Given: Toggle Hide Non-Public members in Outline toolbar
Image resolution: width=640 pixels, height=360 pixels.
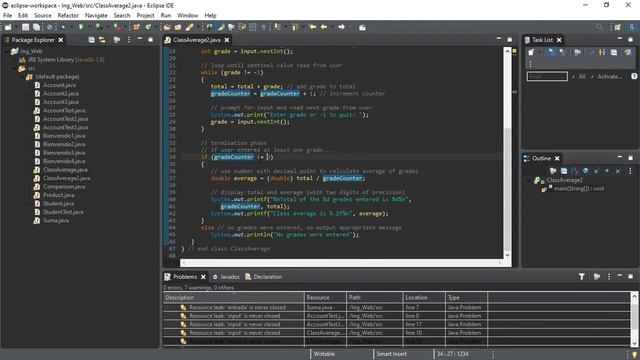Looking at the screenshot, I should click(607, 171).
